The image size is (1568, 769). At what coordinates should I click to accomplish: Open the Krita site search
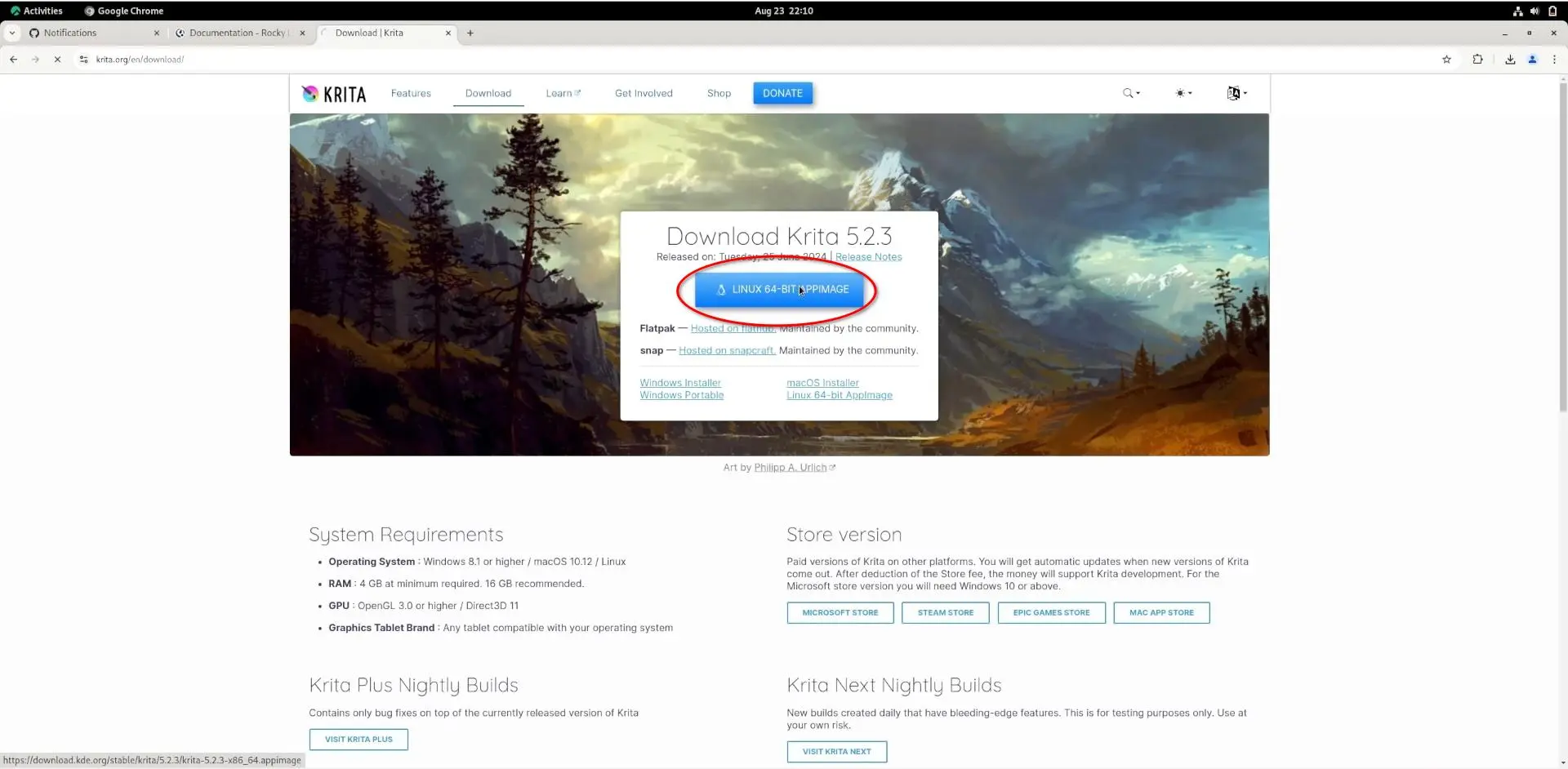1128,93
